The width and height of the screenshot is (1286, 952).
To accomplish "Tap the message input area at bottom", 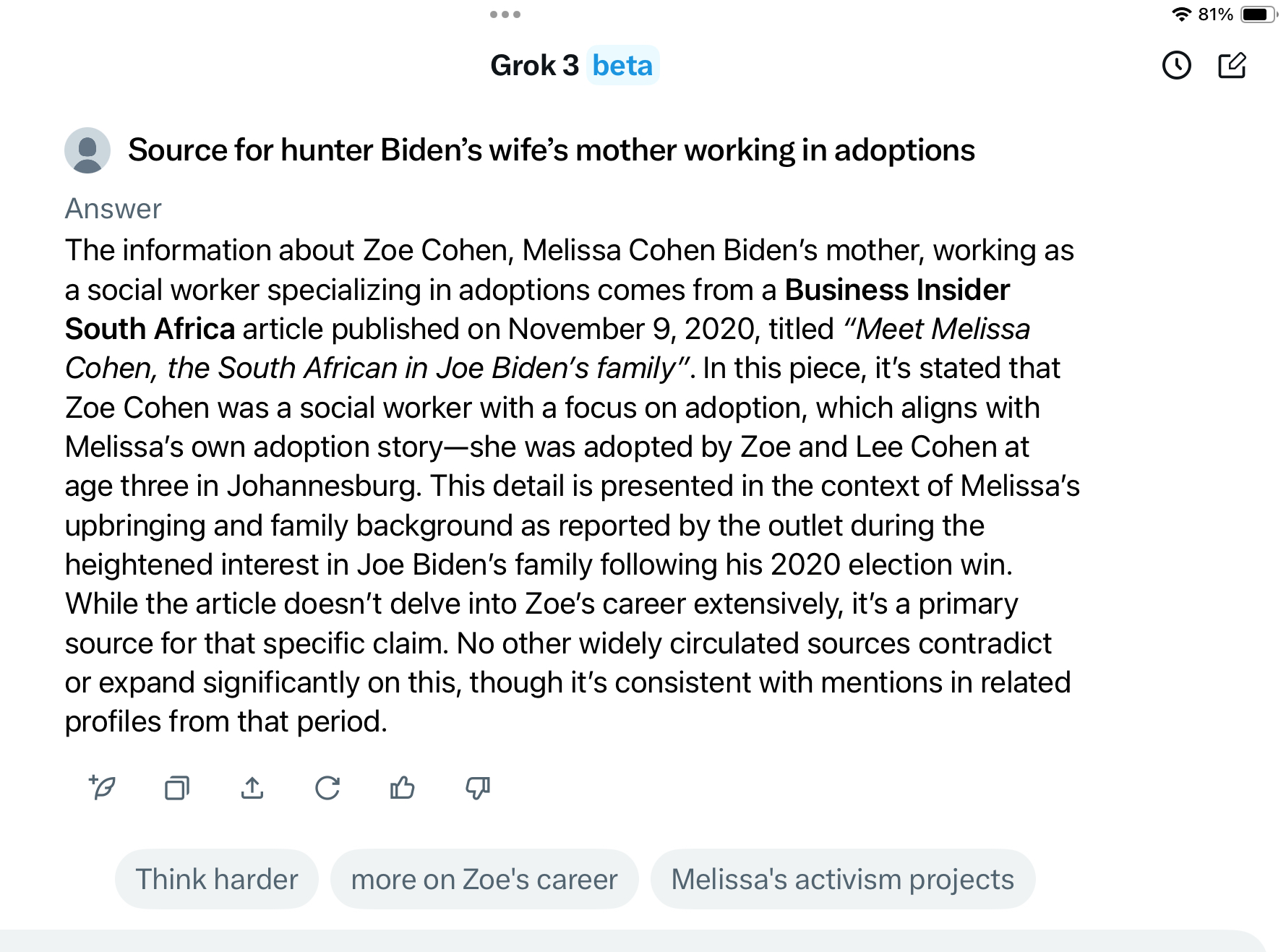I will (x=633, y=941).
